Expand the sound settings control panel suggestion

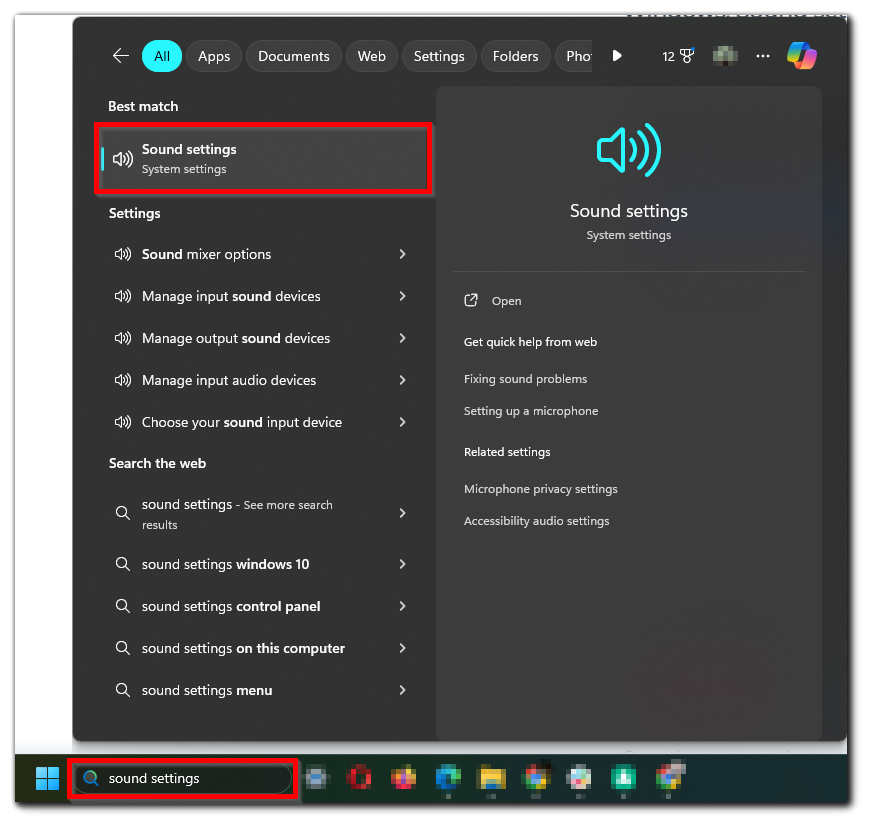pos(402,606)
